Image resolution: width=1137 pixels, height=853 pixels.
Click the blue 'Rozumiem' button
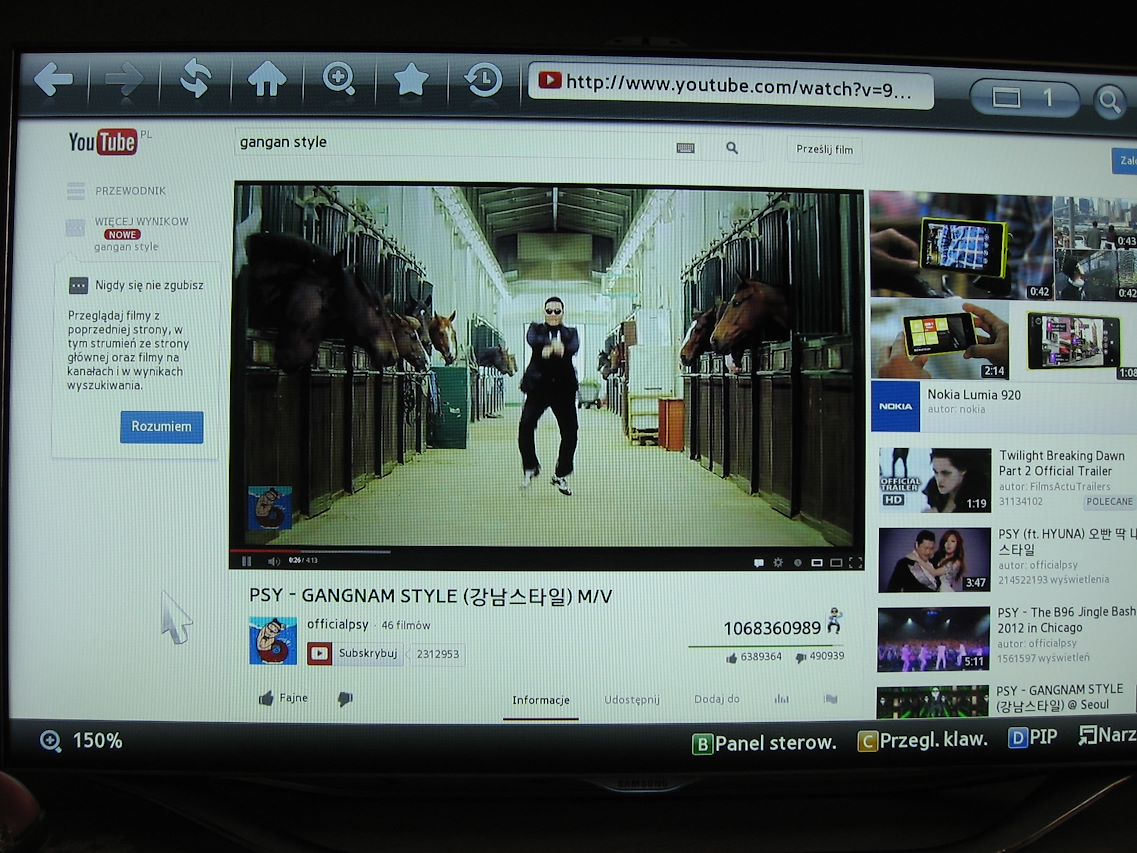point(162,426)
